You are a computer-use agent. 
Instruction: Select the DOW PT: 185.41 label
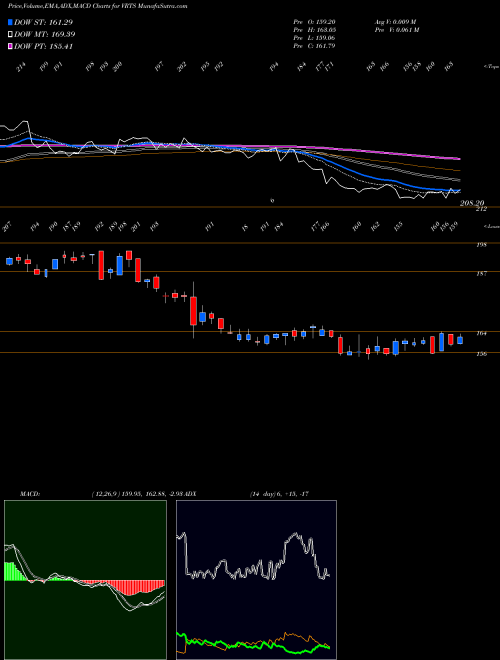pyautogui.click(x=43, y=46)
